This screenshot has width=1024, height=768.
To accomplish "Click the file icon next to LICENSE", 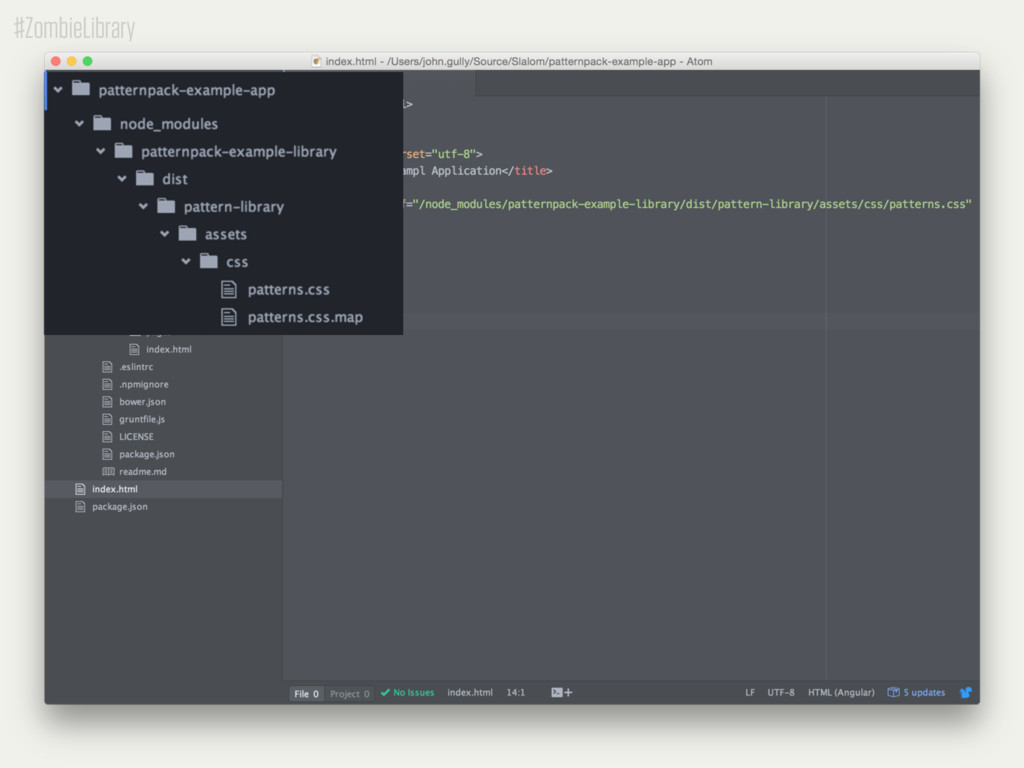I will (x=108, y=436).
